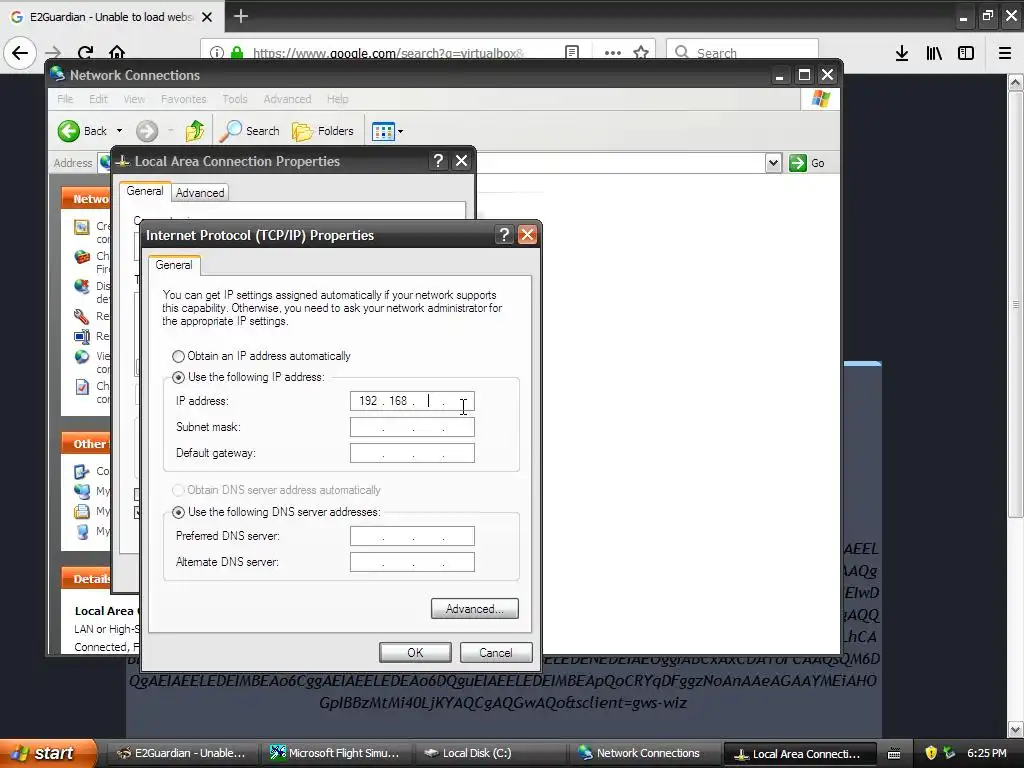Select Obtain an IP address automatically
The height and width of the screenshot is (768, 1024).
[x=178, y=356]
